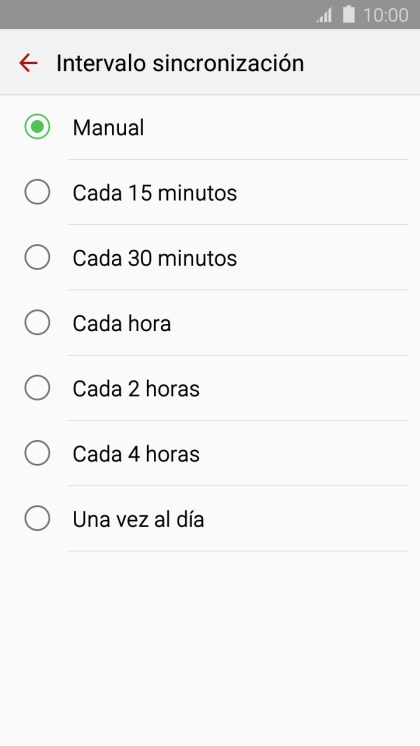Check the Cada 4 horas radio circle
The image size is (420, 746).
37,453
